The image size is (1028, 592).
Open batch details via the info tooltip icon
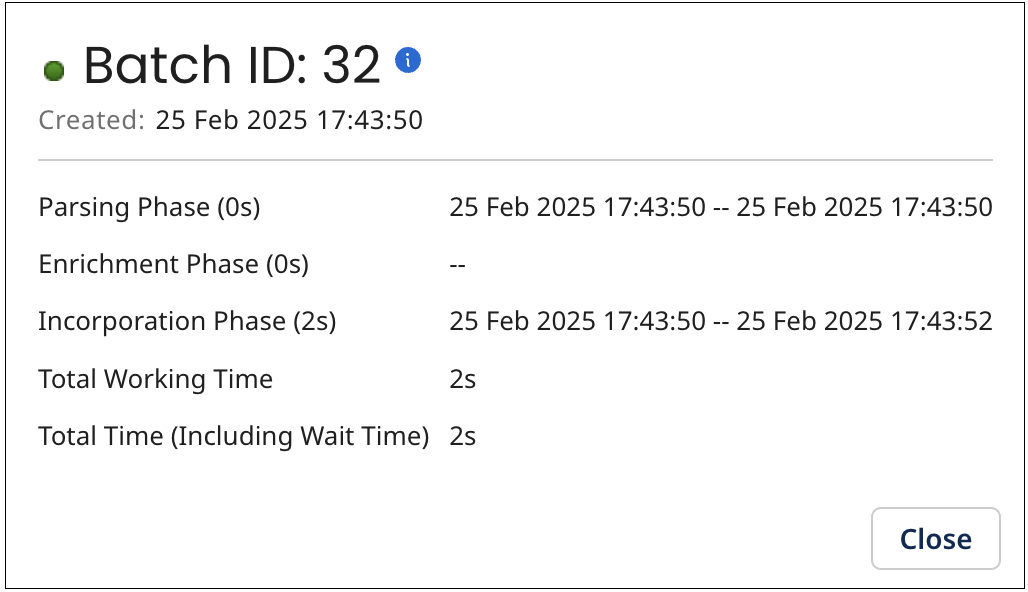pyautogui.click(x=409, y=60)
